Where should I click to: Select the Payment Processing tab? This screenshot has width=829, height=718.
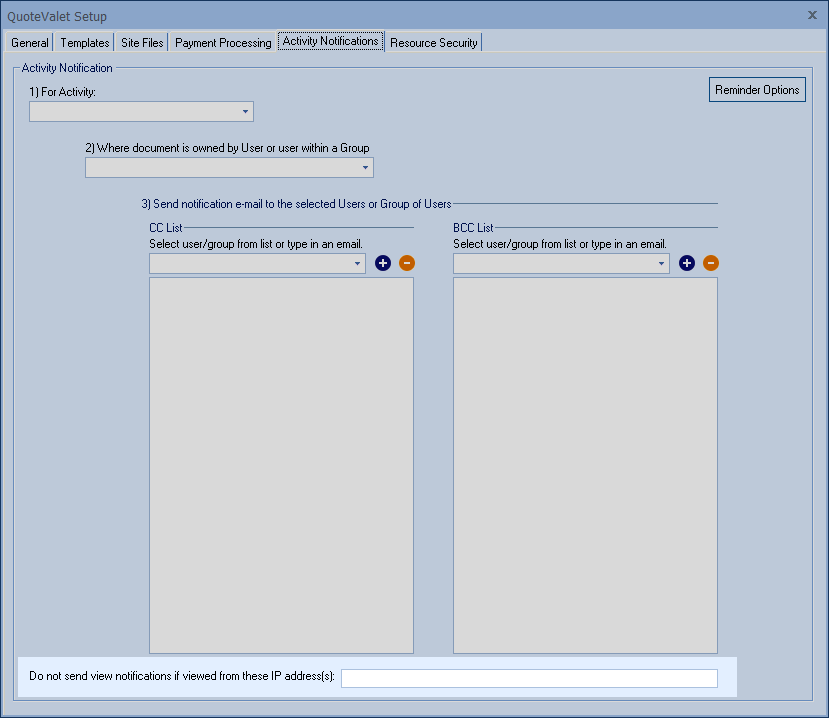click(223, 42)
